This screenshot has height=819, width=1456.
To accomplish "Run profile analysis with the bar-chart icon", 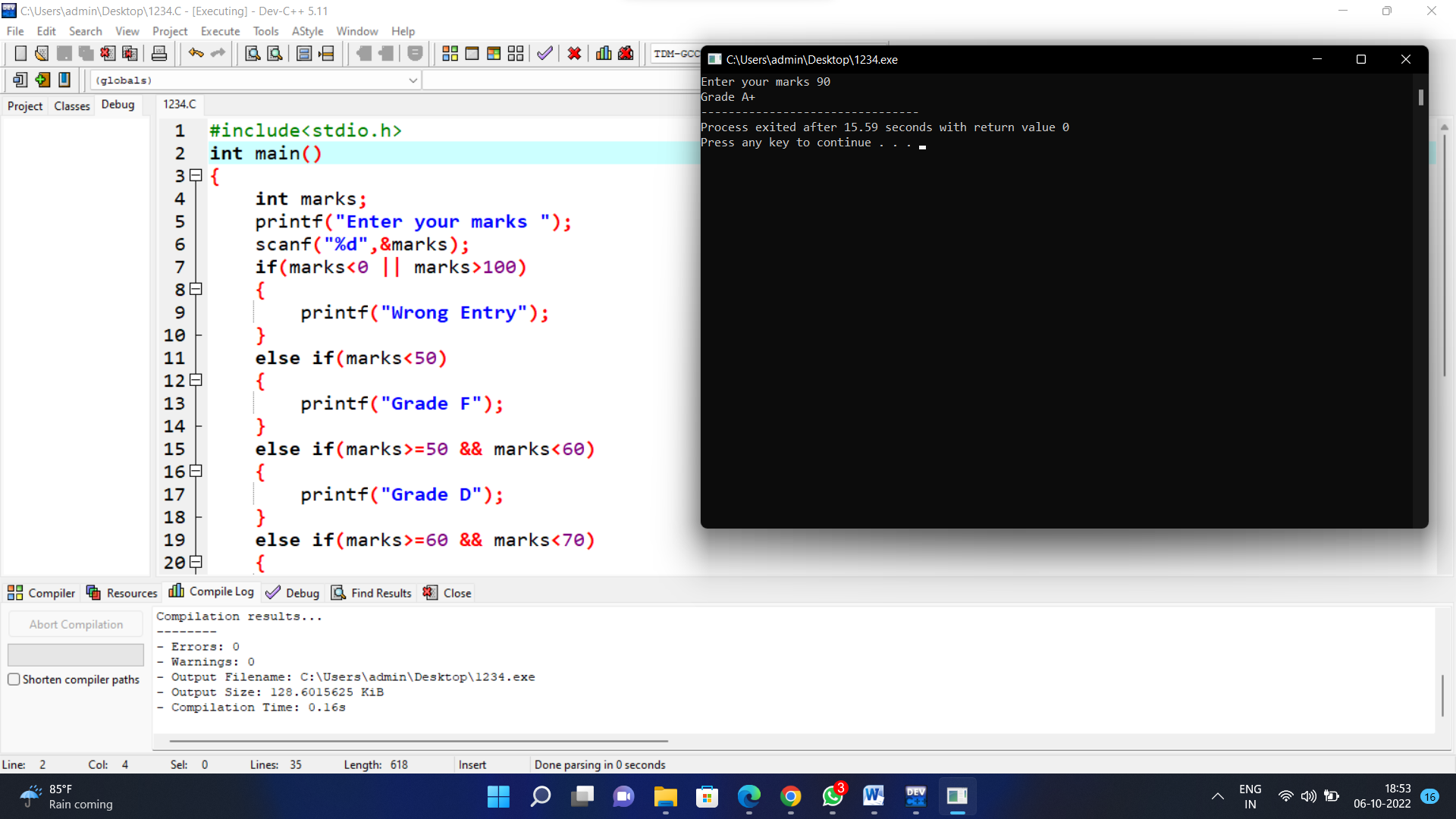I will (603, 53).
